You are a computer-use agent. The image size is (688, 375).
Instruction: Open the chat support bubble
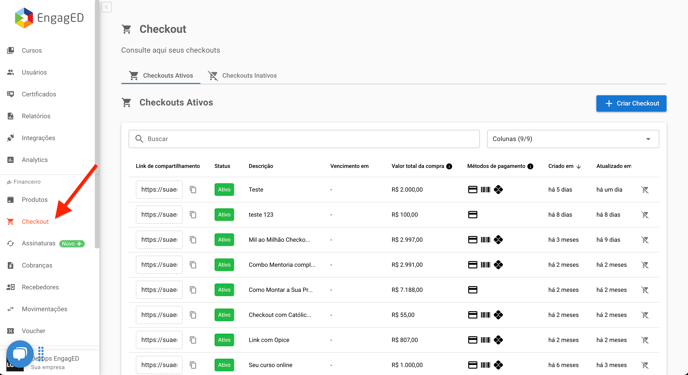click(x=20, y=354)
